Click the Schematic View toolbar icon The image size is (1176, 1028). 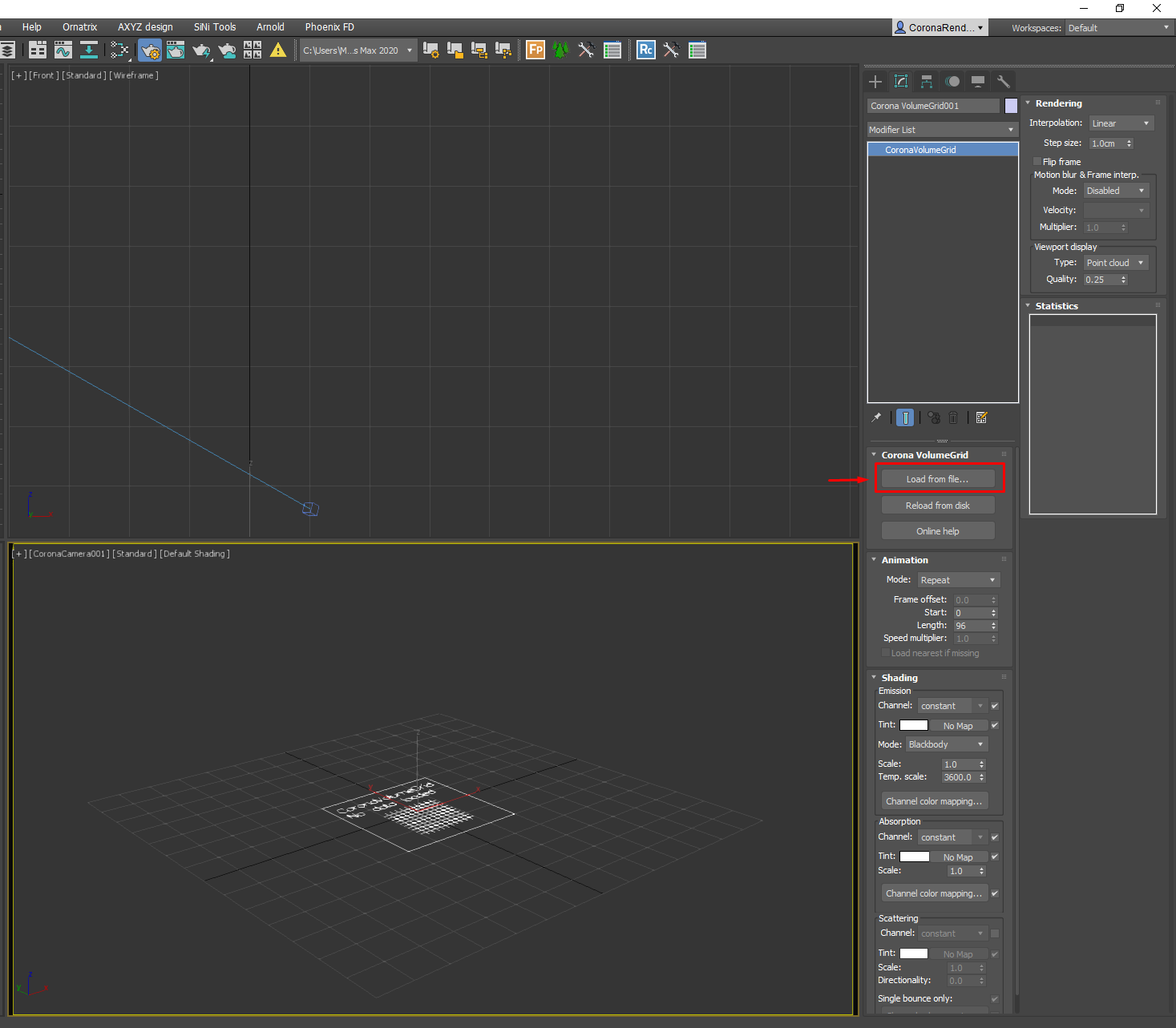point(119,50)
